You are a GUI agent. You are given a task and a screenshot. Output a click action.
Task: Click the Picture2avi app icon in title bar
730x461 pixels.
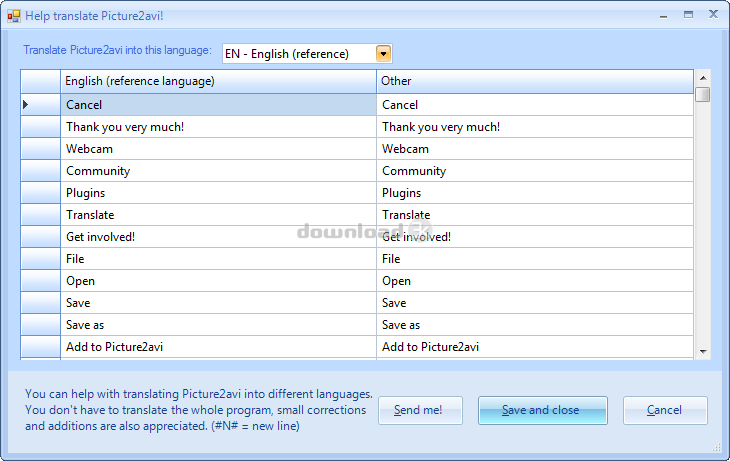(x=14, y=16)
